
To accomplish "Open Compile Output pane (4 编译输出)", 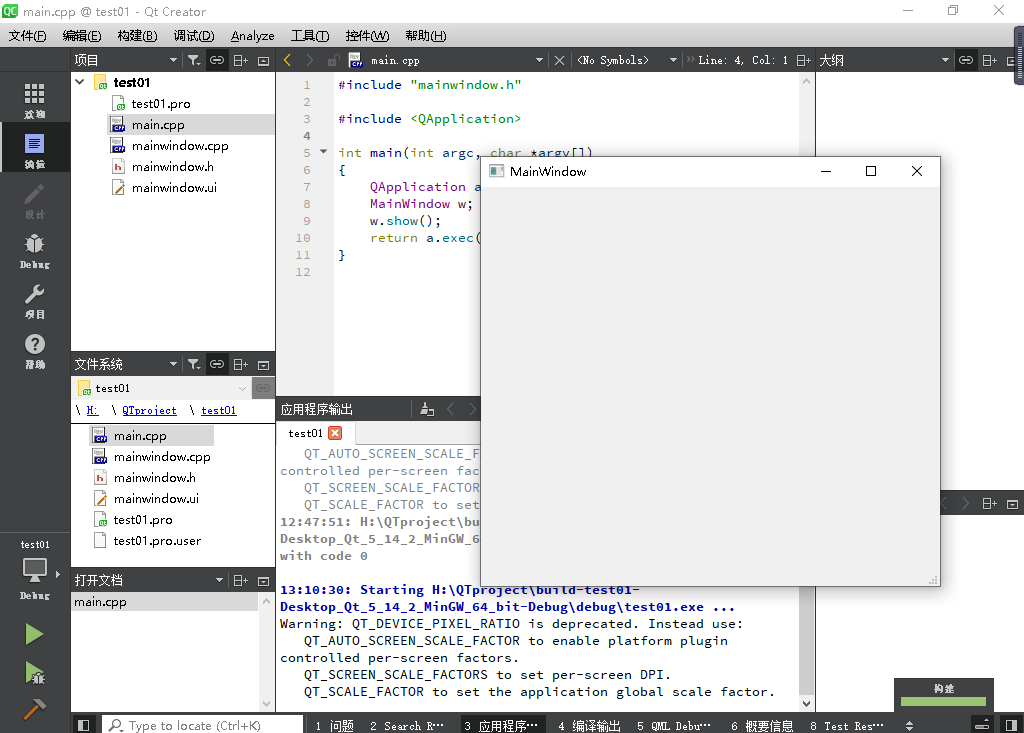I will (589, 726).
